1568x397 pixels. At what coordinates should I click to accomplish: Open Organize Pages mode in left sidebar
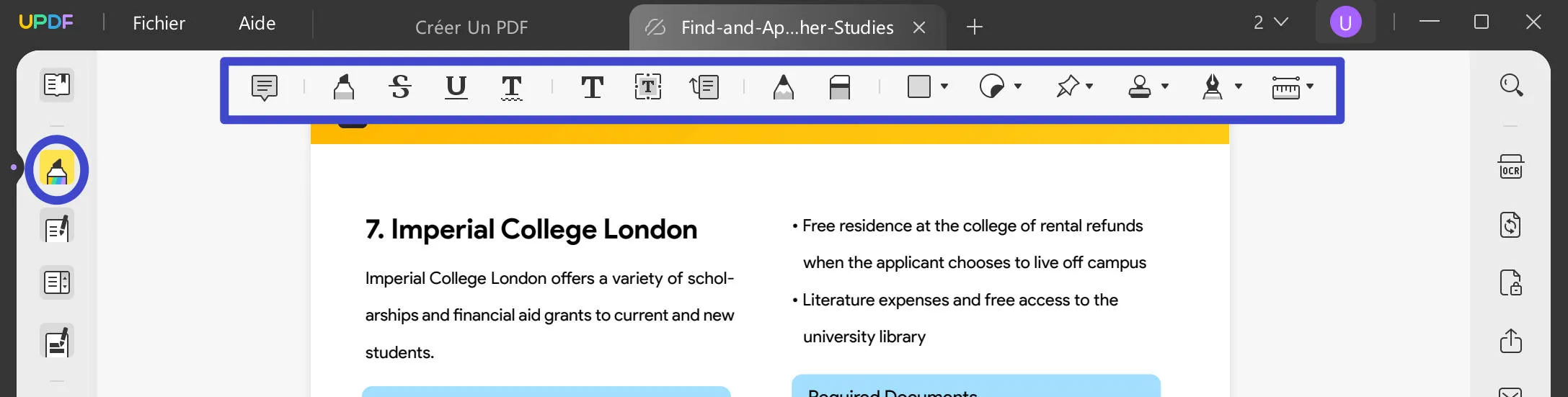click(57, 282)
